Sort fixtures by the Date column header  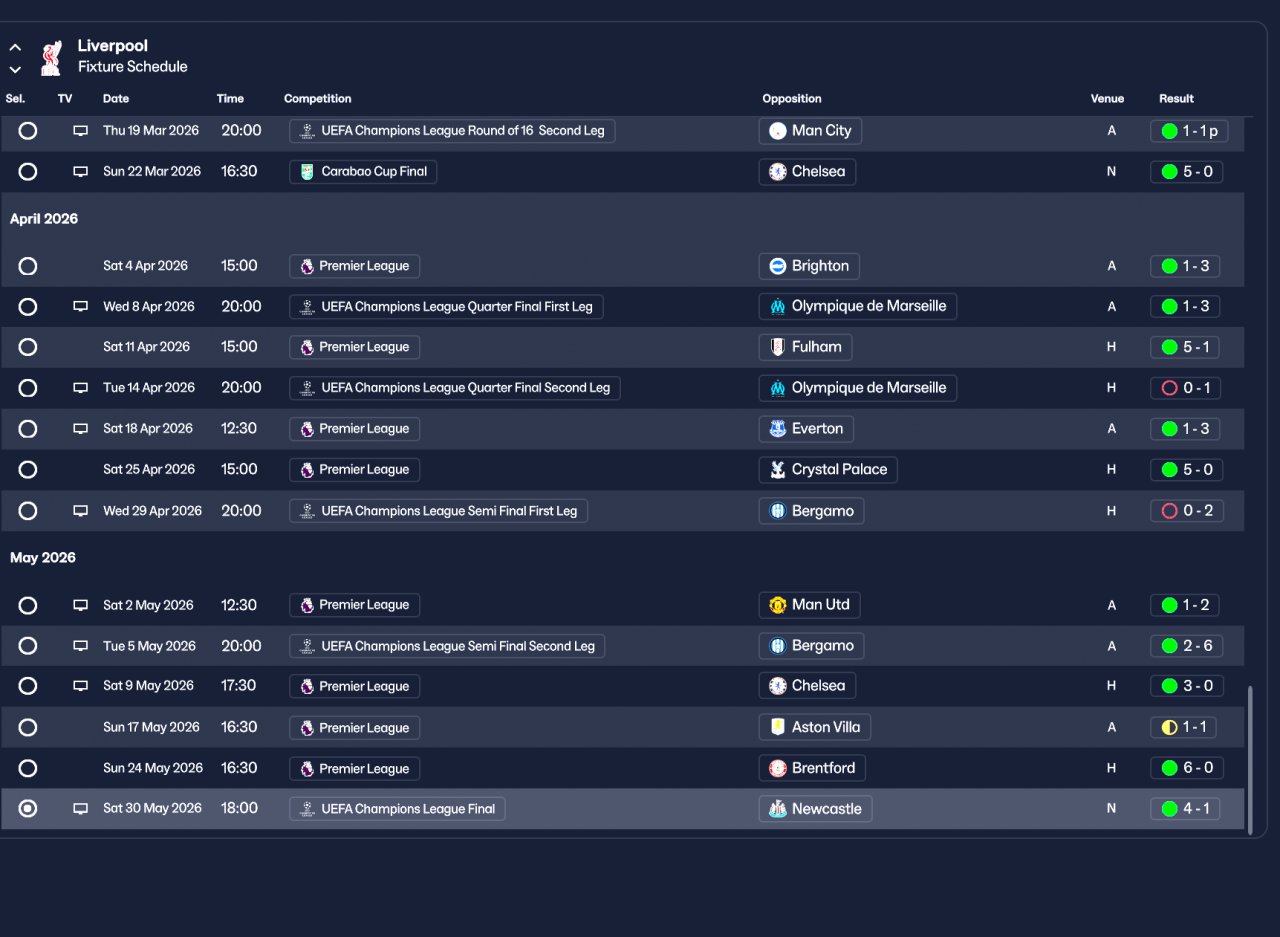pos(116,99)
